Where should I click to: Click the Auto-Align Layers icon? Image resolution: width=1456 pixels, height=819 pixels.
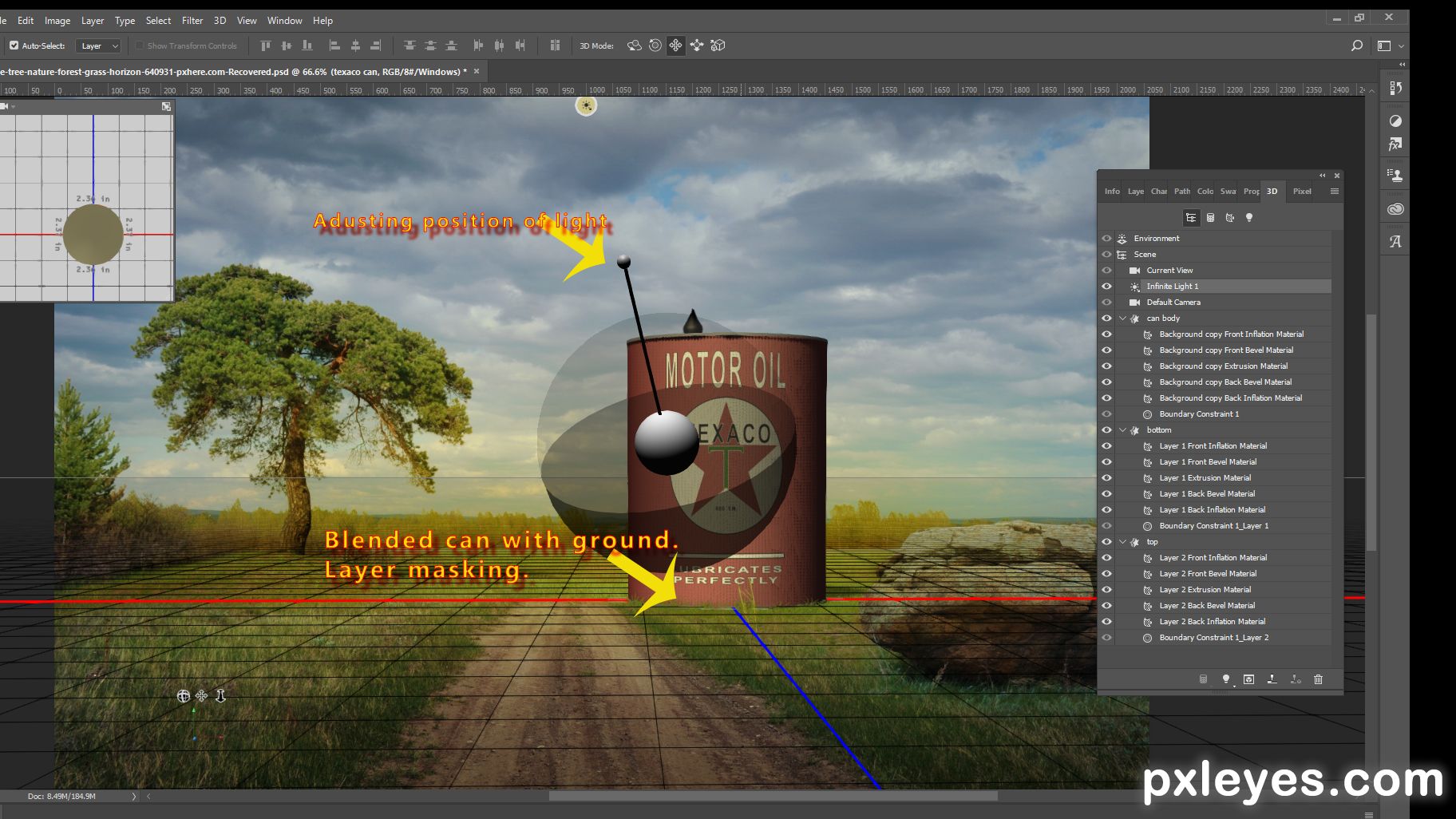(555, 45)
